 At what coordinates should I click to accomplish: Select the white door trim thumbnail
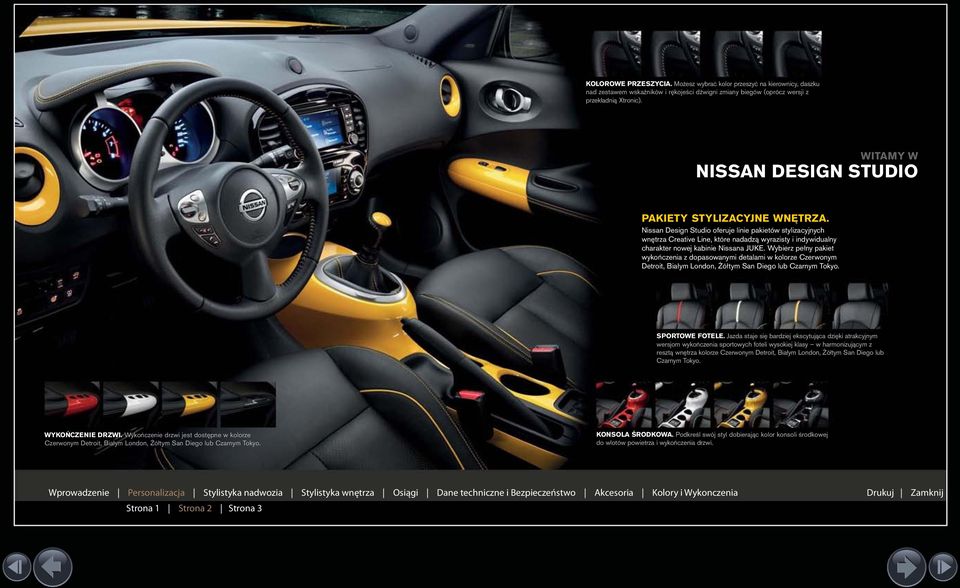[131, 404]
